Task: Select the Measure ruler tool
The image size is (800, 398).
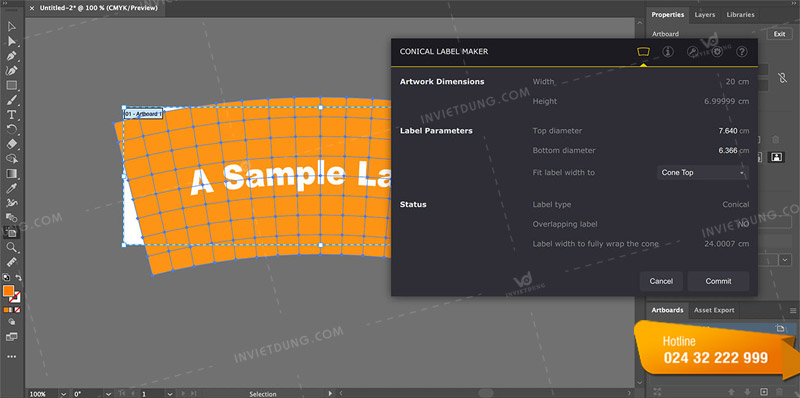Action: point(12,263)
